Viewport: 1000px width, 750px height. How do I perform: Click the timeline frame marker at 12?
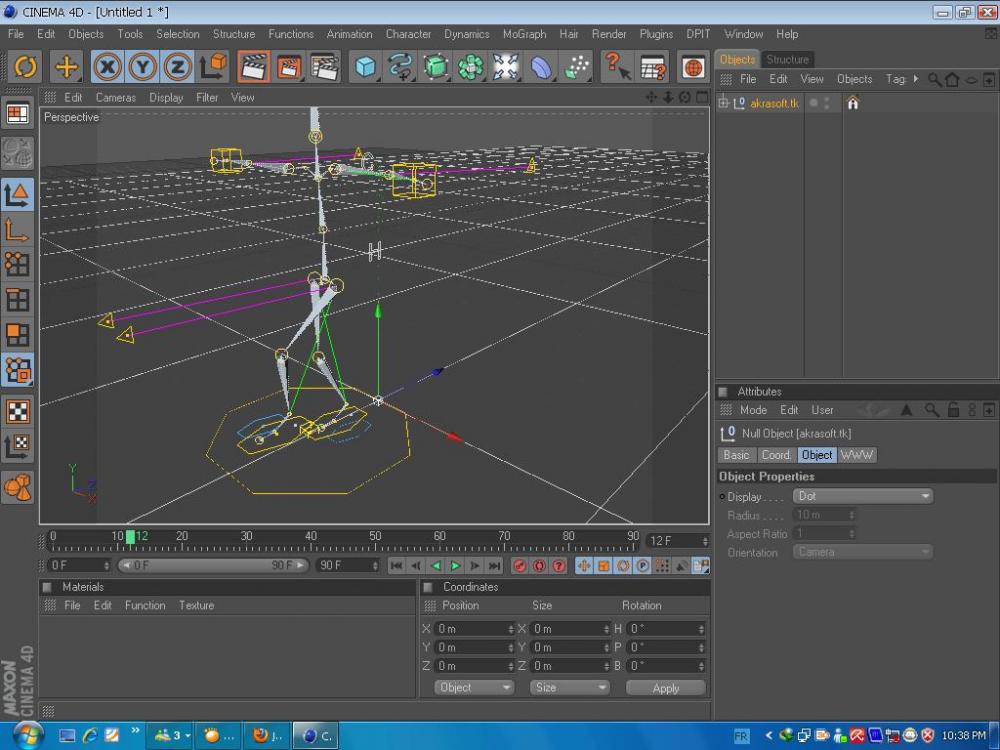pyautogui.click(x=130, y=538)
